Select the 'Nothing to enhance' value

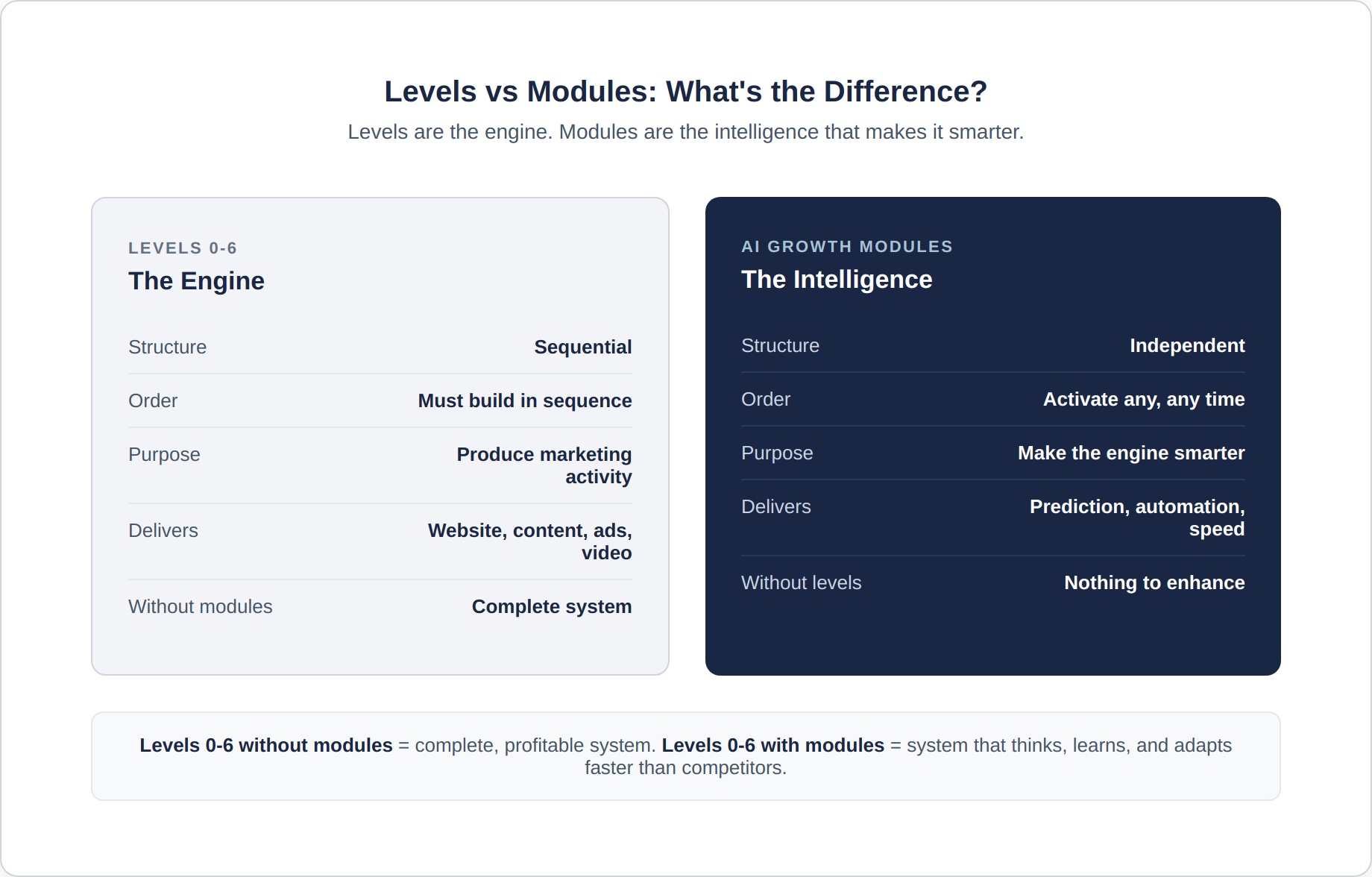pos(1154,583)
